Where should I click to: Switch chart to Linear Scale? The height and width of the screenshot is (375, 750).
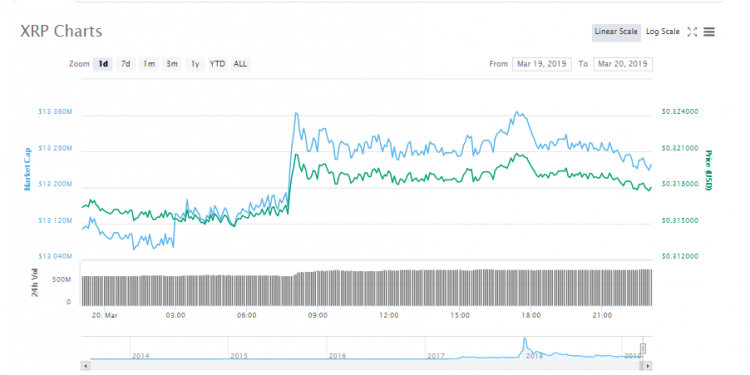click(x=616, y=32)
